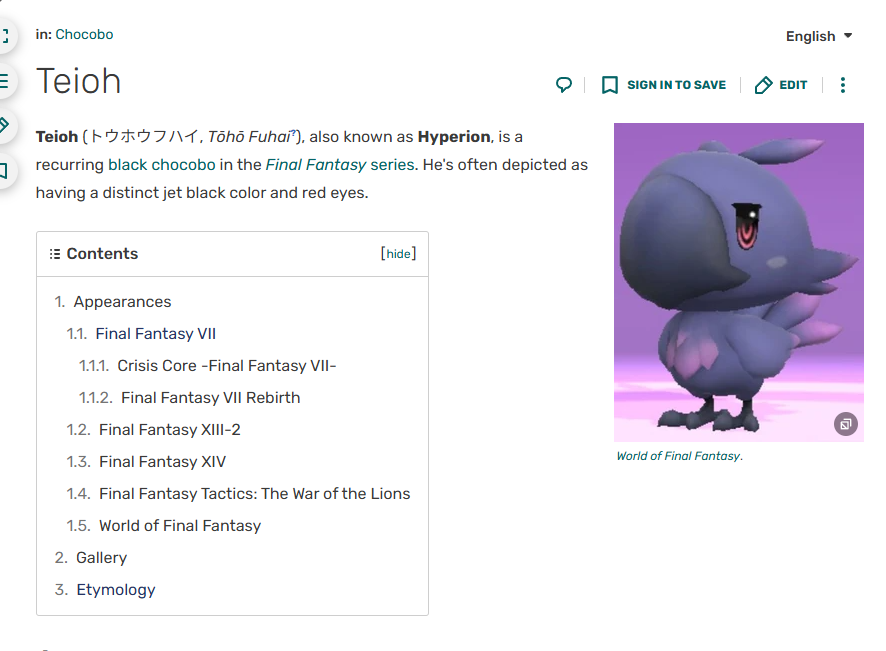Open the Final Fantasy series link

[x=341, y=164]
